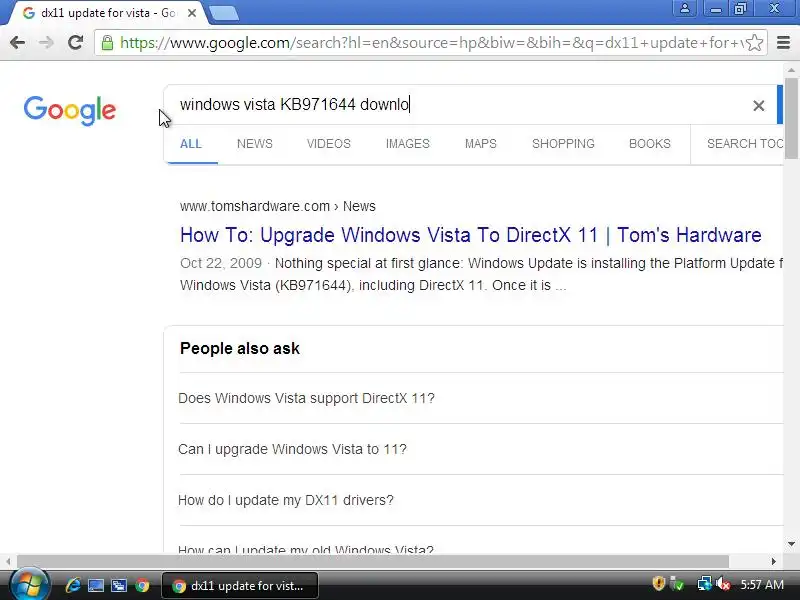This screenshot has height=600, width=800.
Task: Launch Internet Explorer from quick launch
Action: click(x=73, y=585)
